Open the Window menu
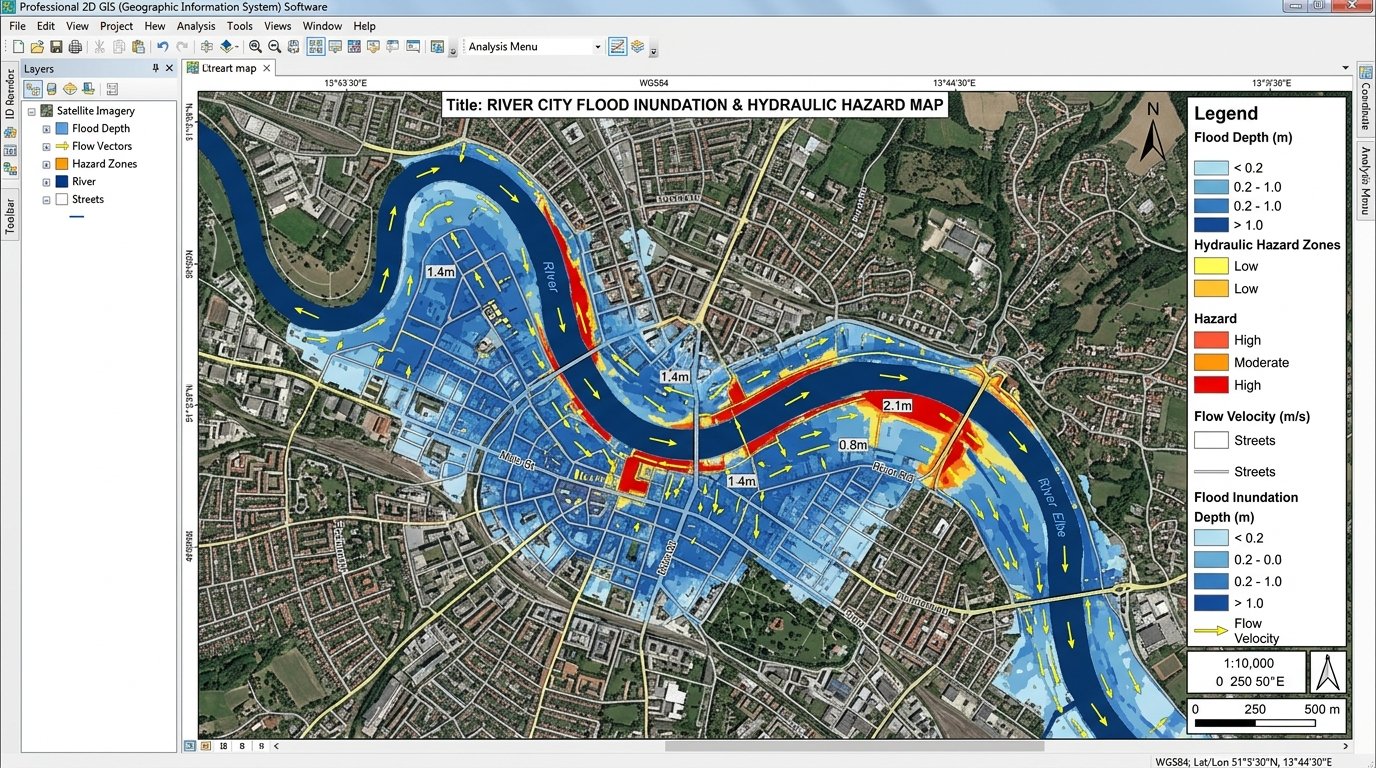Image resolution: width=1376 pixels, height=768 pixels. click(x=322, y=26)
